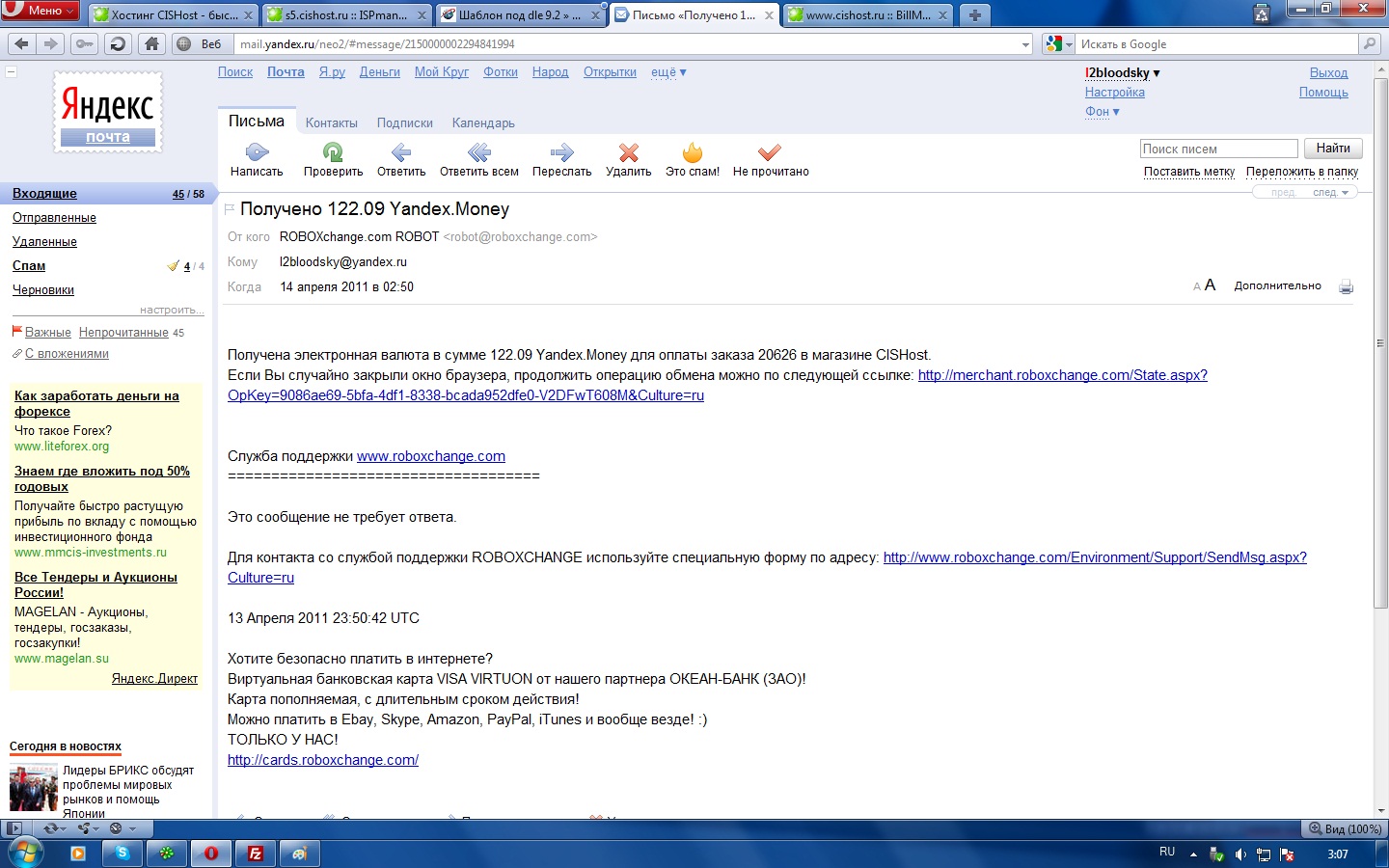1389x868 pixels.
Task: Open Skype from the taskbar
Action: click(x=123, y=853)
